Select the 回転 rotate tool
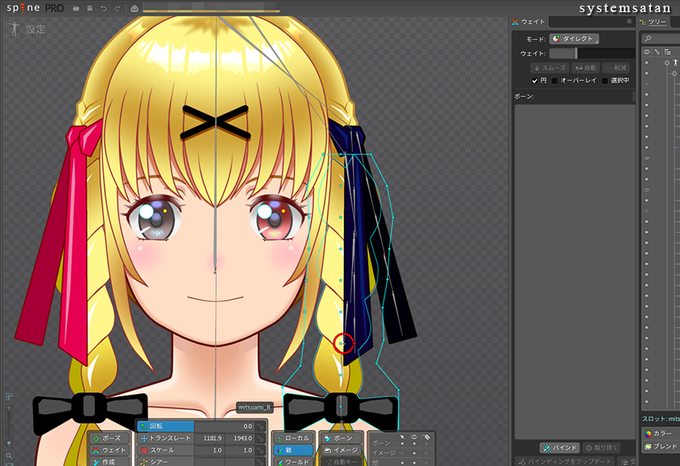The width and height of the screenshot is (680, 466). (166, 427)
